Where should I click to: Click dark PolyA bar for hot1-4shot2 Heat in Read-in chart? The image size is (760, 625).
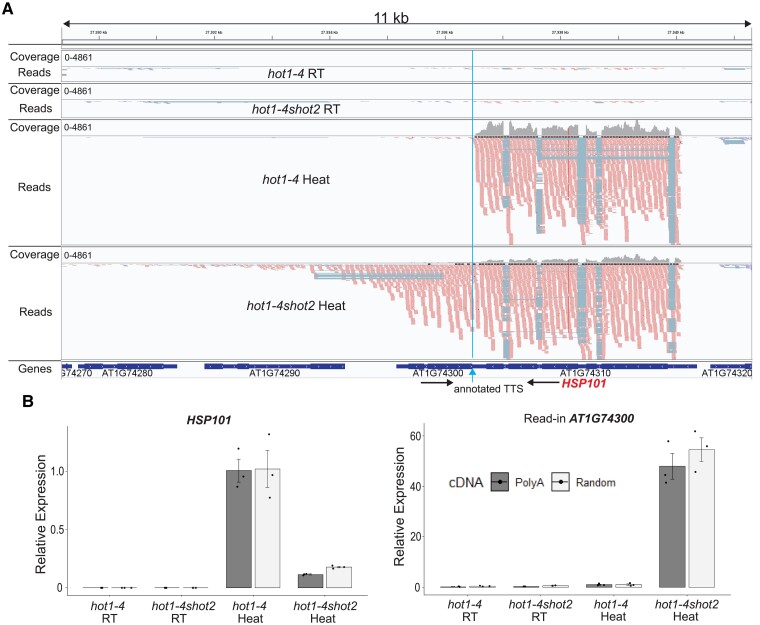point(672,527)
